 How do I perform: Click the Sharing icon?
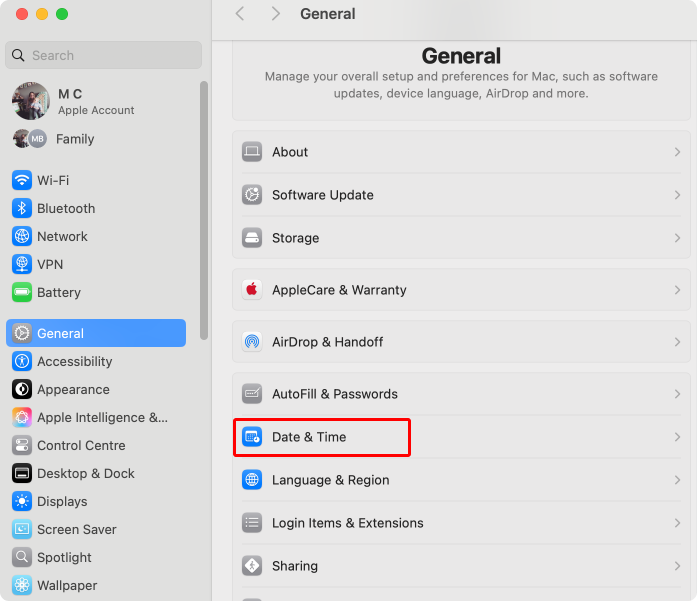252,566
